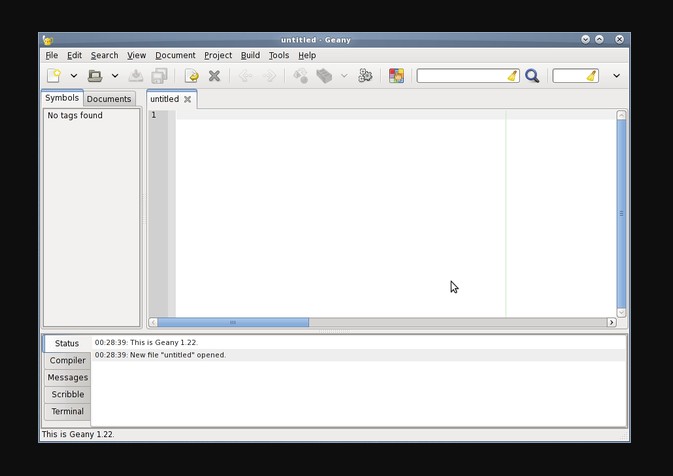673x476 pixels.
Task: Compile the current file with the toolbar icon
Action: [x=300, y=76]
